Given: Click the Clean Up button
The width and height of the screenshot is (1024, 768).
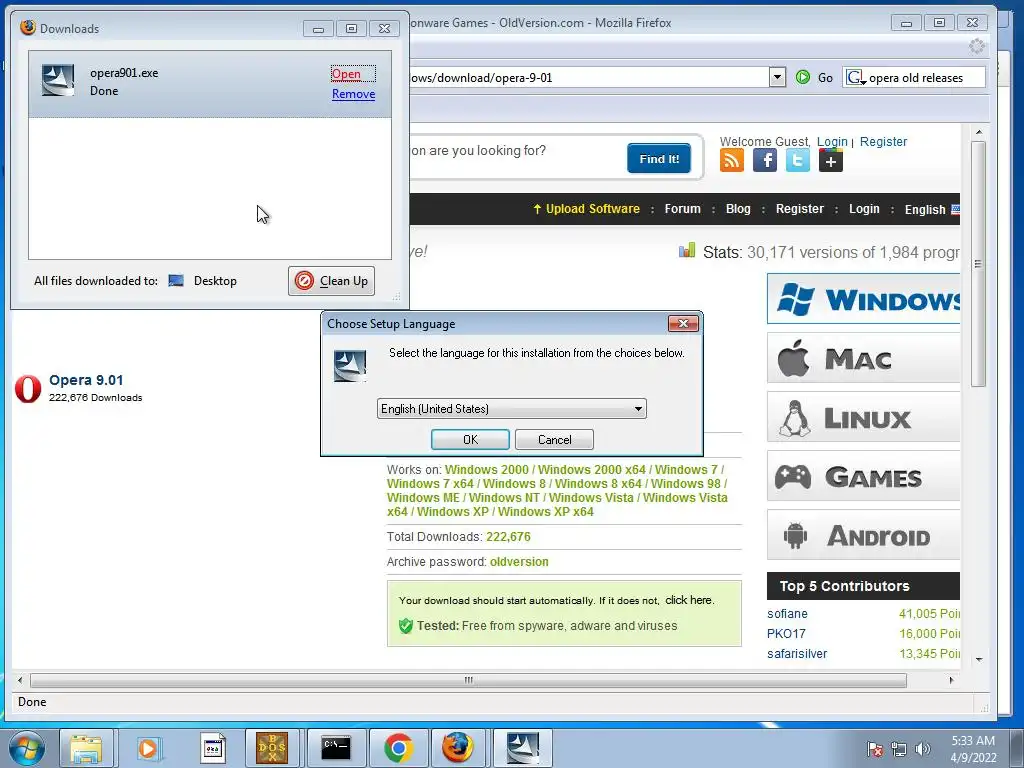Looking at the screenshot, I should [331, 281].
